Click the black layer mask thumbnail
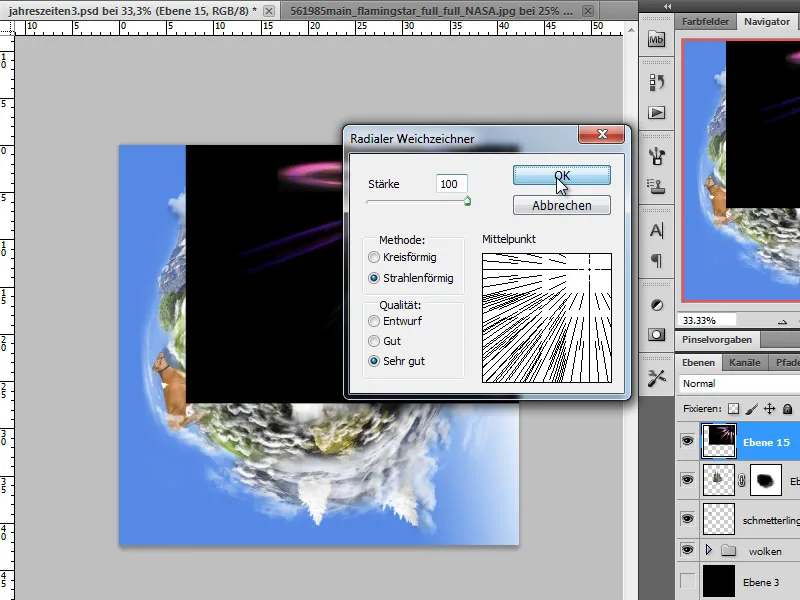Image resolution: width=800 pixels, height=600 pixels. click(x=766, y=480)
